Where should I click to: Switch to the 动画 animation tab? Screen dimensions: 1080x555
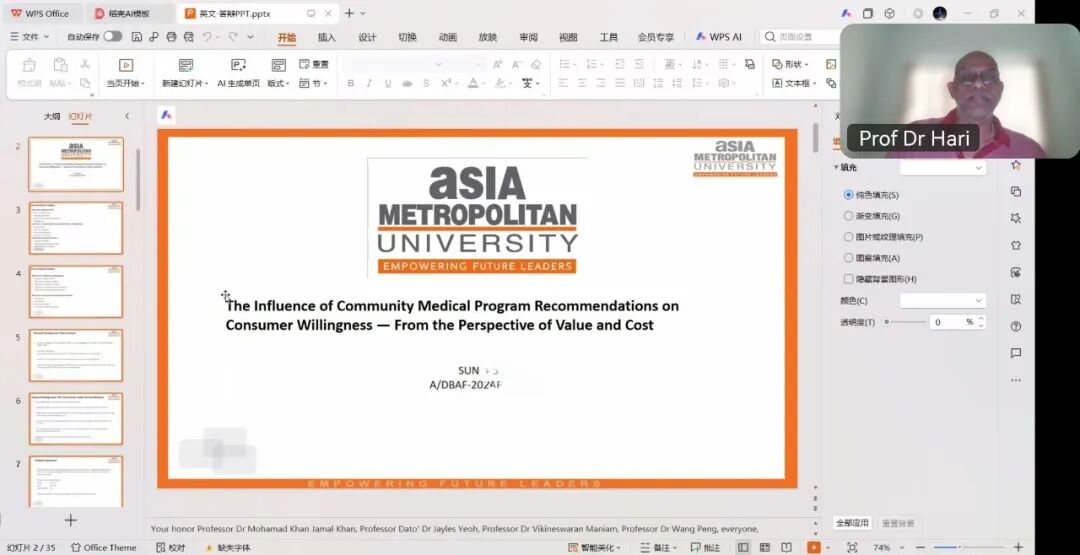click(x=448, y=37)
